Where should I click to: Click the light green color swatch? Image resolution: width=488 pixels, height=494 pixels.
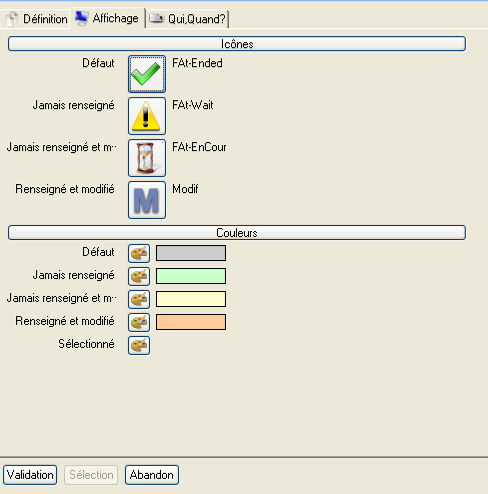191,276
